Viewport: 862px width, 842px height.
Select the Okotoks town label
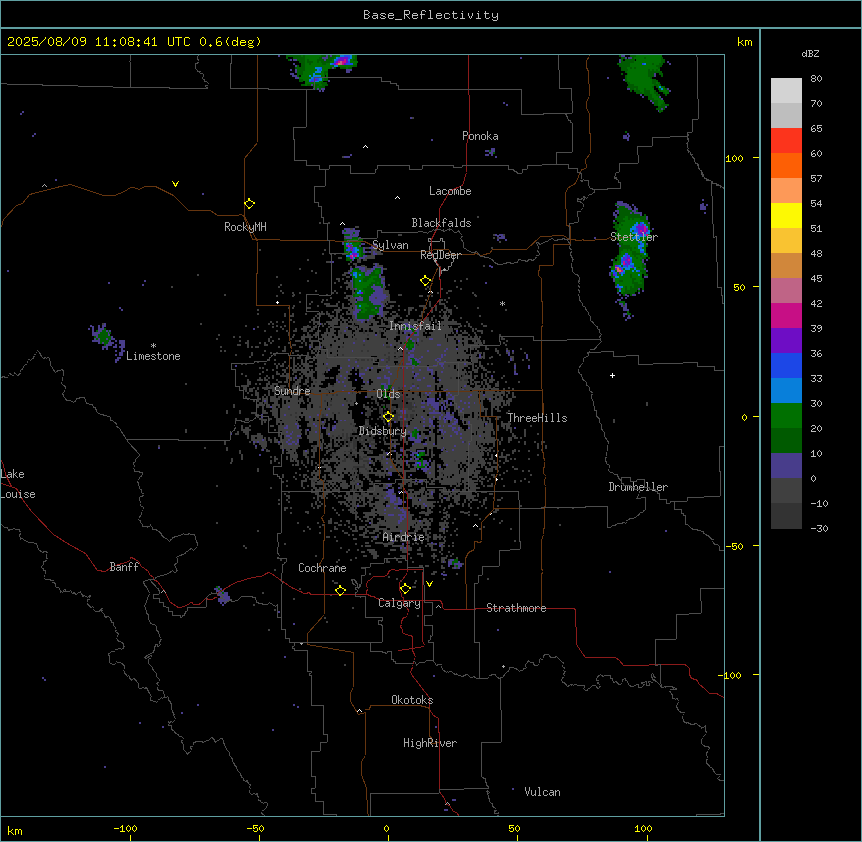[412, 700]
